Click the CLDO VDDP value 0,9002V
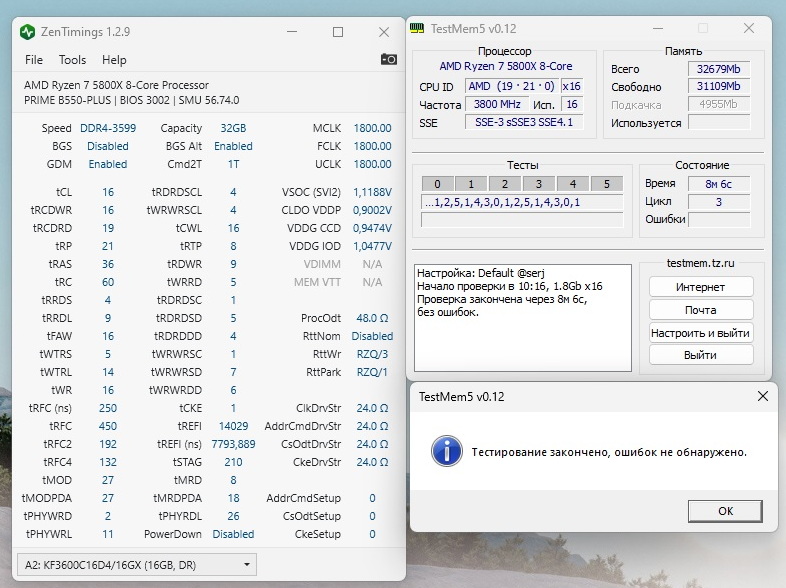Image resolution: width=786 pixels, height=588 pixels. [x=372, y=211]
